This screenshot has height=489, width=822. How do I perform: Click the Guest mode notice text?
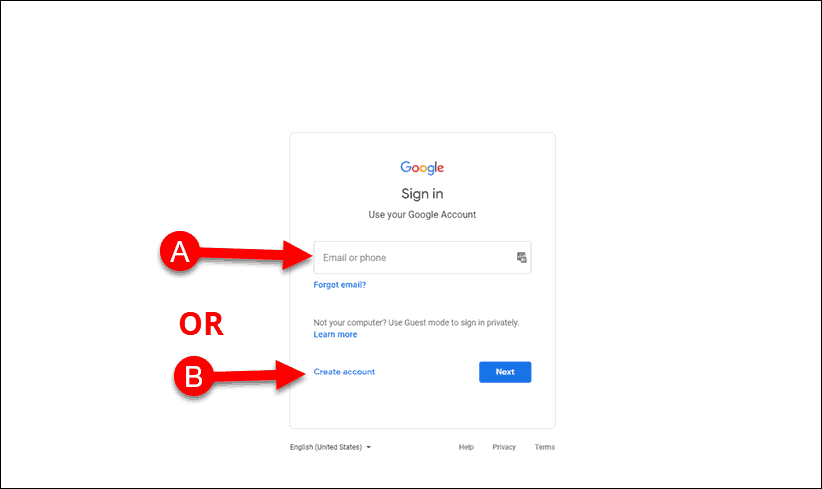tap(416, 322)
